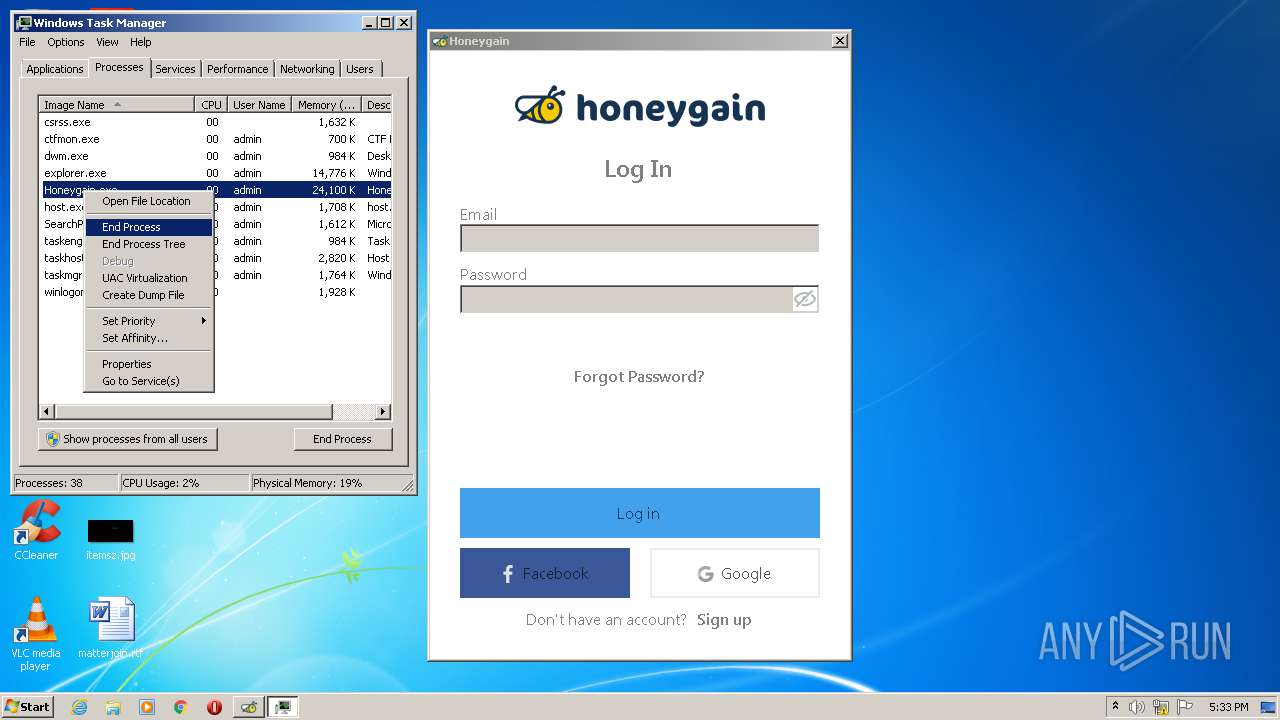
Task: Open media player taskbar icon
Action: tap(147, 707)
